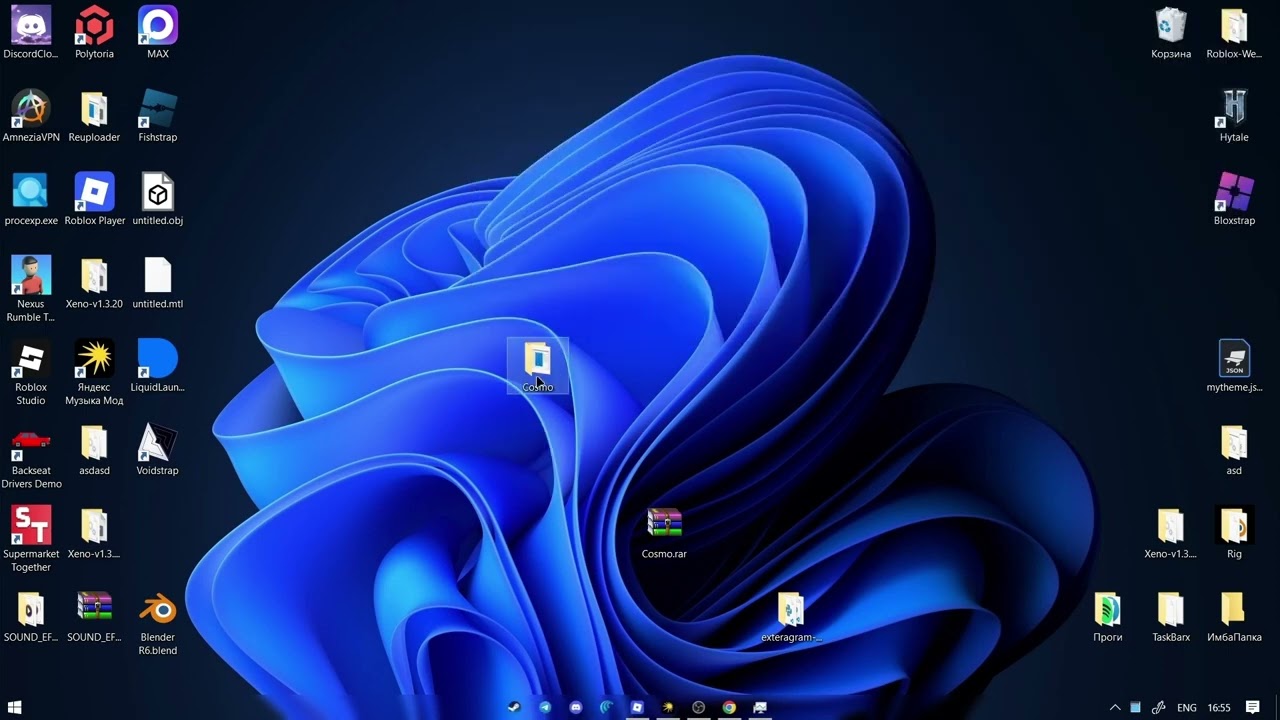
Task: Select the Reuploader folder
Action: (94, 116)
